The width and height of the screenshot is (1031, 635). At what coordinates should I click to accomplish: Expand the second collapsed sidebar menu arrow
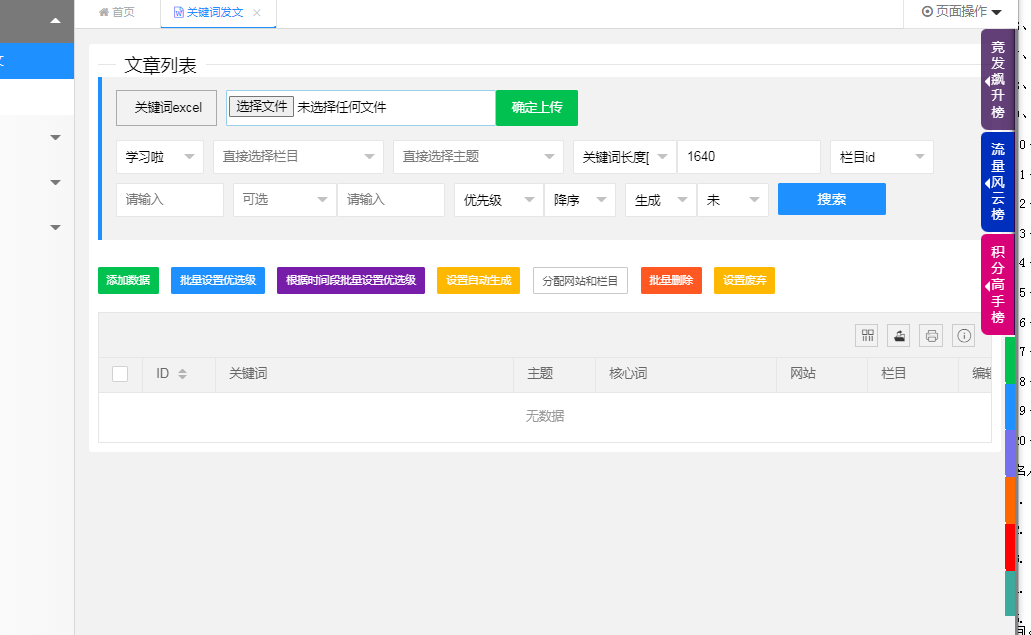(56, 182)
